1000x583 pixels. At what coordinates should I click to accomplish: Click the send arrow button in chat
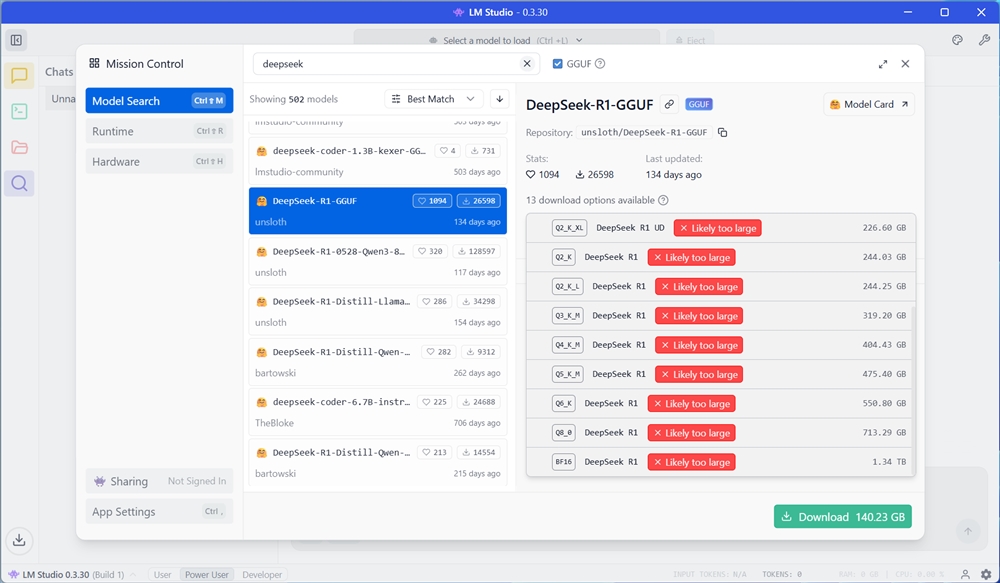tap(968, 531)
